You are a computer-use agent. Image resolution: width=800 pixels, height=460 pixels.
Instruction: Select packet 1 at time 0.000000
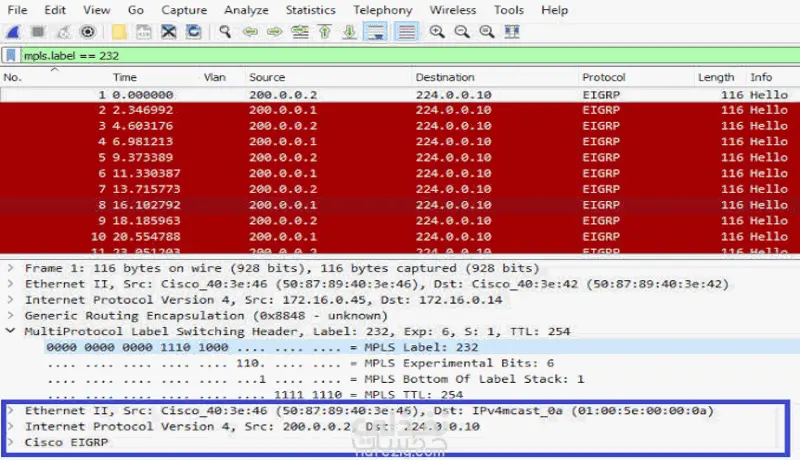coord(400,95)
